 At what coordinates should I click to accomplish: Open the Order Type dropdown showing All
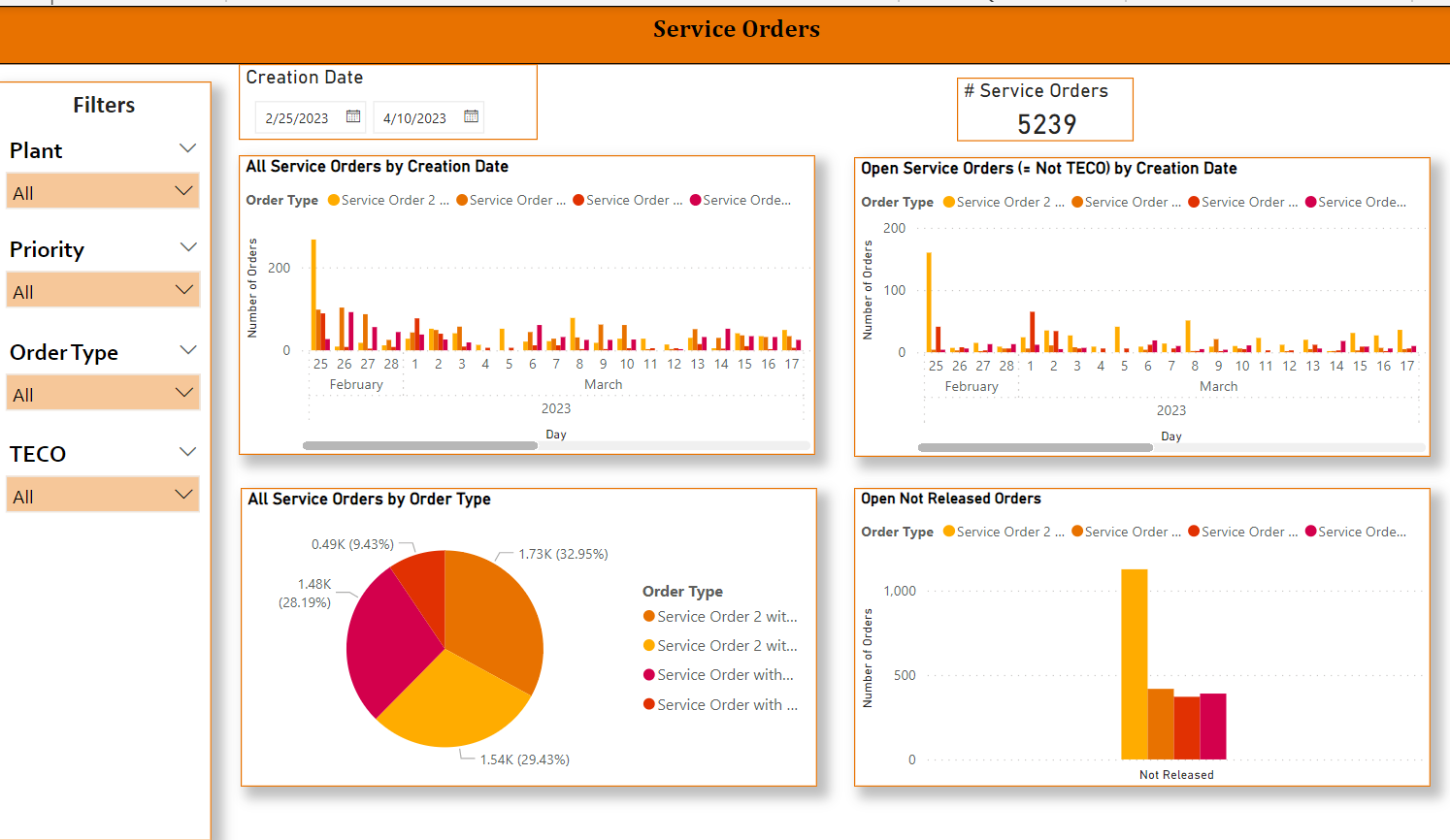[103, 394]
